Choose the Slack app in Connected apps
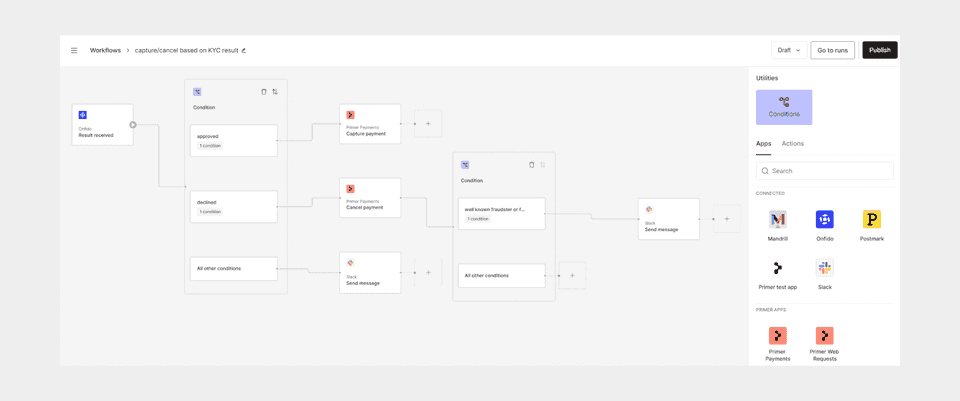Screen dimensions: 960x401 [825, 268]
